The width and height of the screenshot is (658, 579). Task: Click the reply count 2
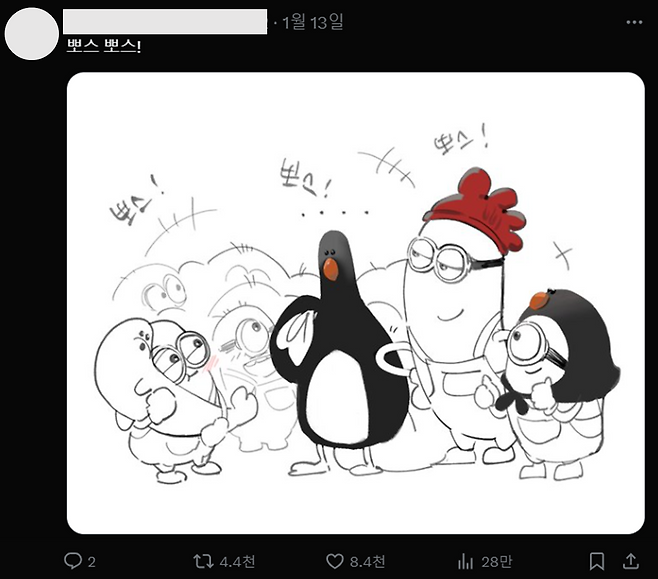pyautogui.click(x=92, y=562)
